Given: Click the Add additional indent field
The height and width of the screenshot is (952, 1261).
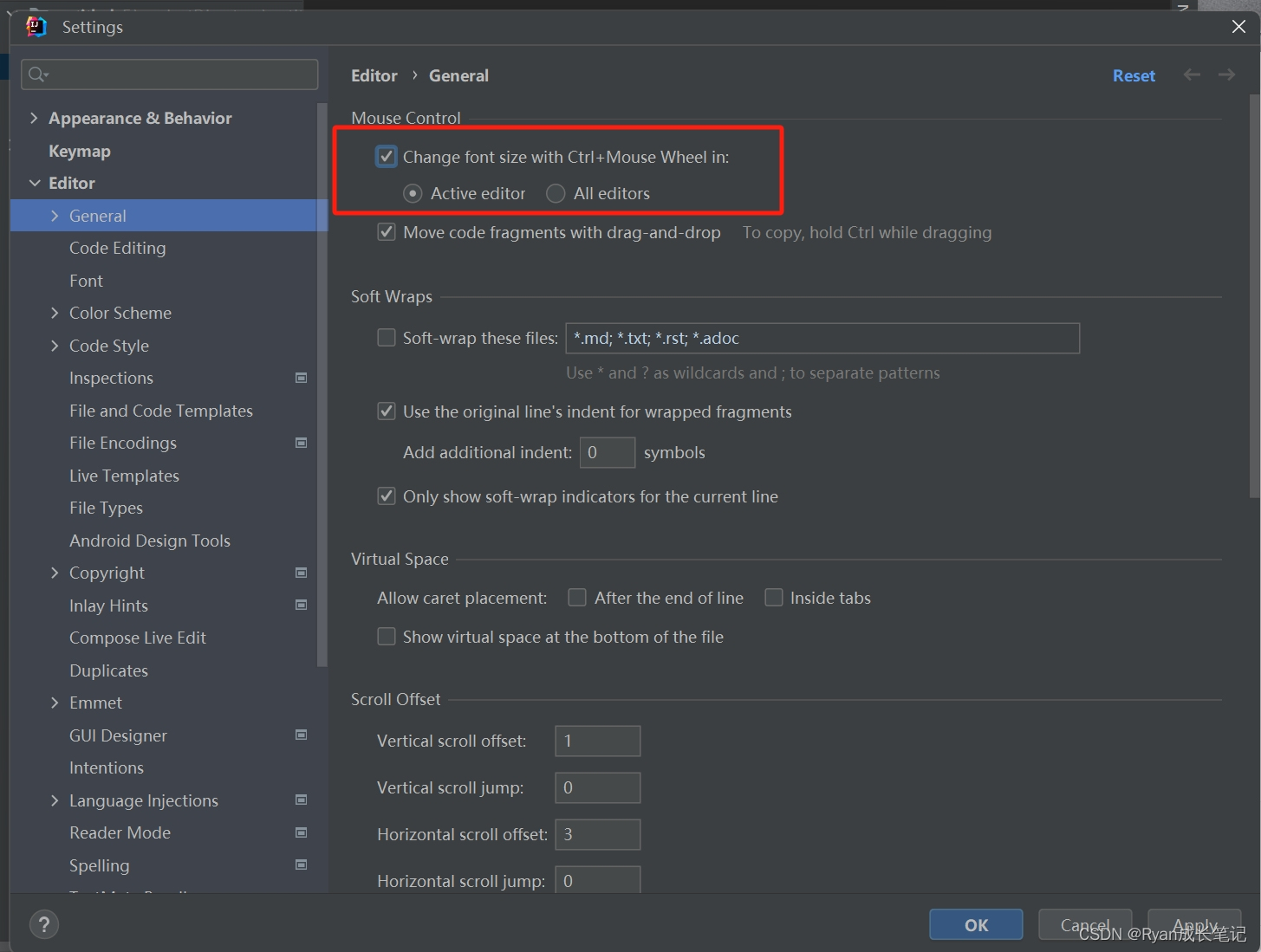Looking at the screenshot, I should pyautogui.click(x=608, y=452).
